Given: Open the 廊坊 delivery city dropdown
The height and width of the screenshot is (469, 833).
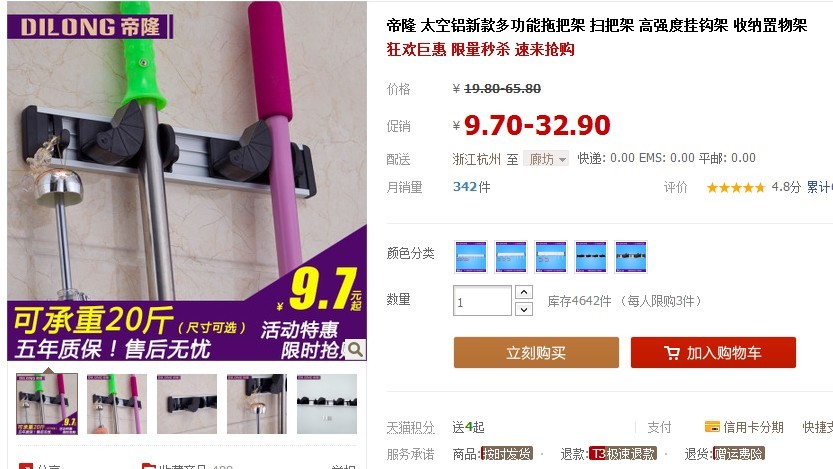Looking at the screenshot, I should pos(546,158).
